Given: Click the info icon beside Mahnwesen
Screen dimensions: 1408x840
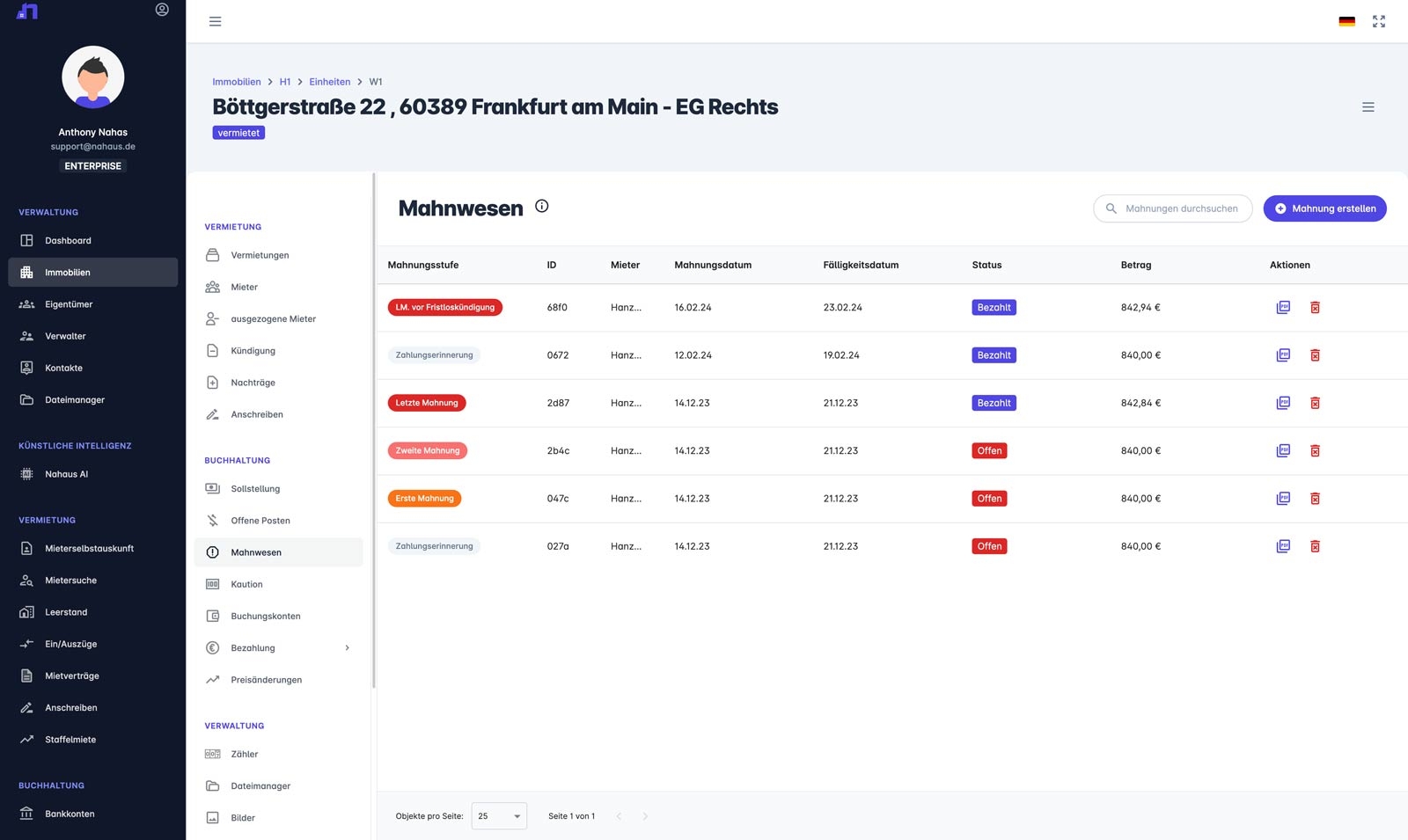Looking at the screenshot, I should pyautogui.click(x=542, y=206).
